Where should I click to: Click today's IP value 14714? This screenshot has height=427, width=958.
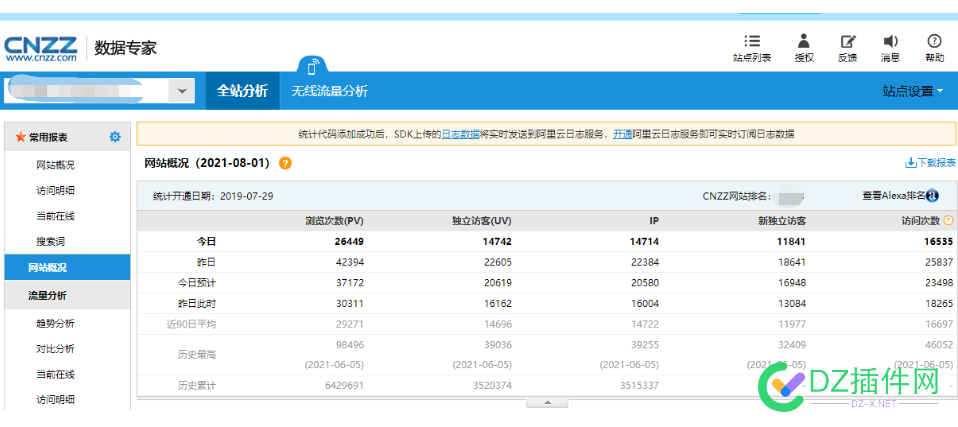644,242
